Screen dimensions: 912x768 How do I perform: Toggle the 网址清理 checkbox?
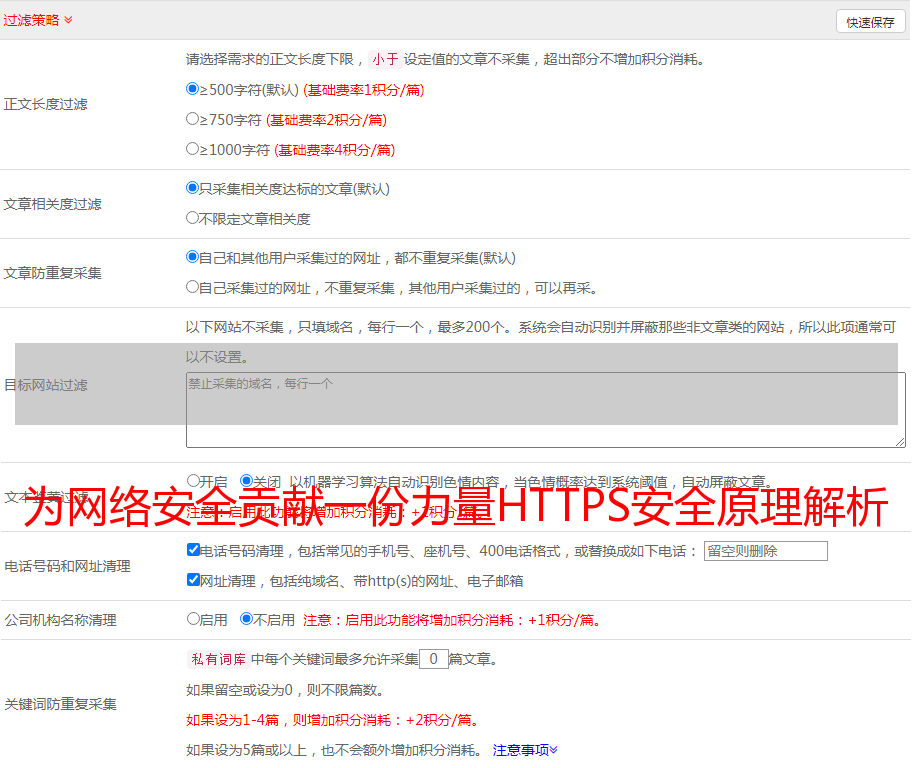point(193,580)
